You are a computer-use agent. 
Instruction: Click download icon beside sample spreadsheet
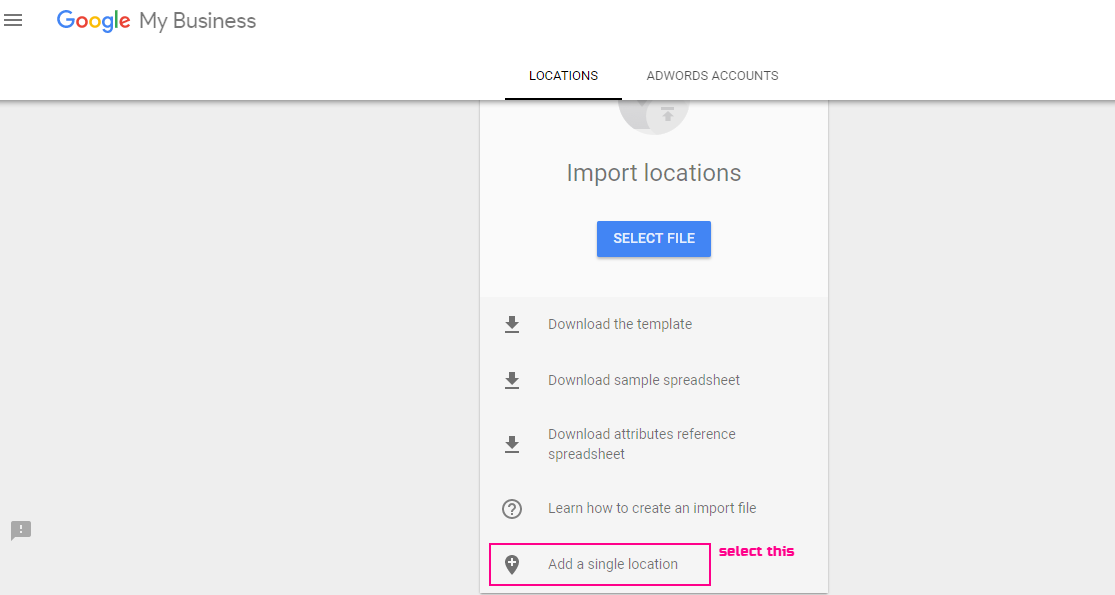pyautogui.click(x=512, y=380)
